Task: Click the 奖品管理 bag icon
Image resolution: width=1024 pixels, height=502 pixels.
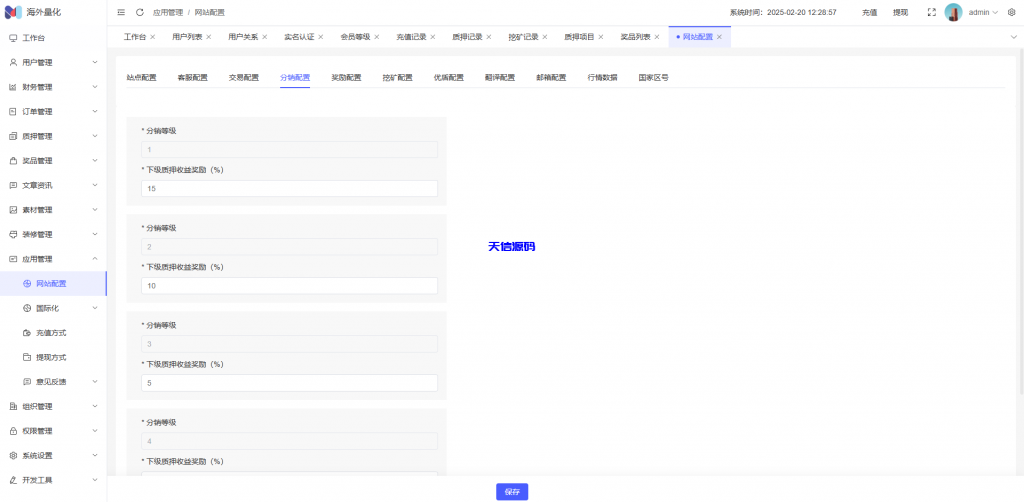Action: click(x=13, y=161)
